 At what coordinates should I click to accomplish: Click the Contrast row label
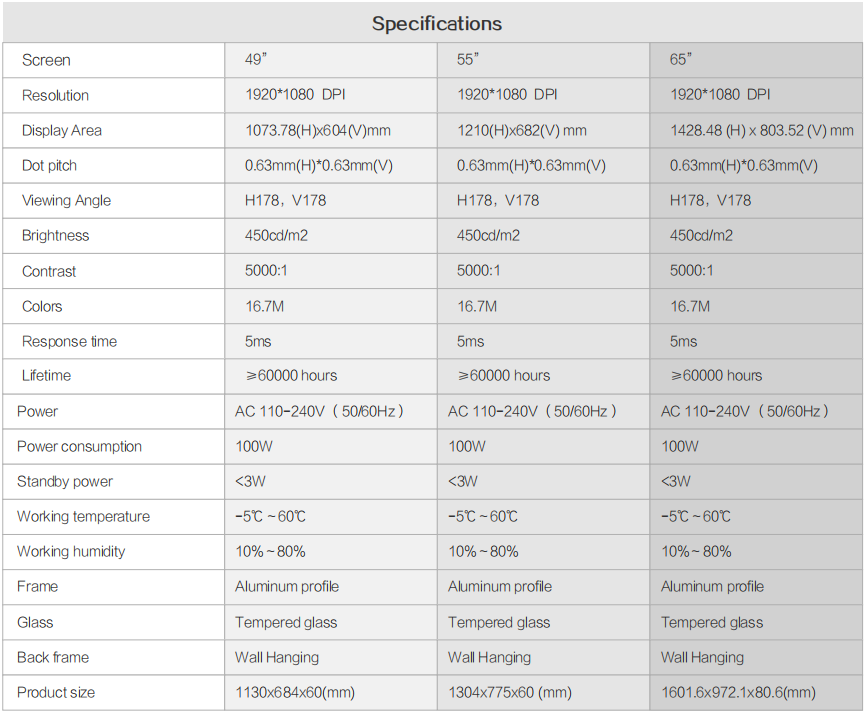click(x=49, y=271)
